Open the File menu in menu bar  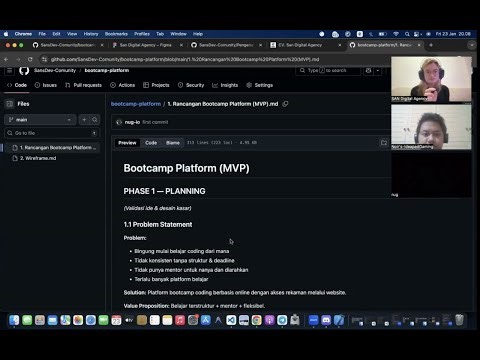(x=42, y=34)
